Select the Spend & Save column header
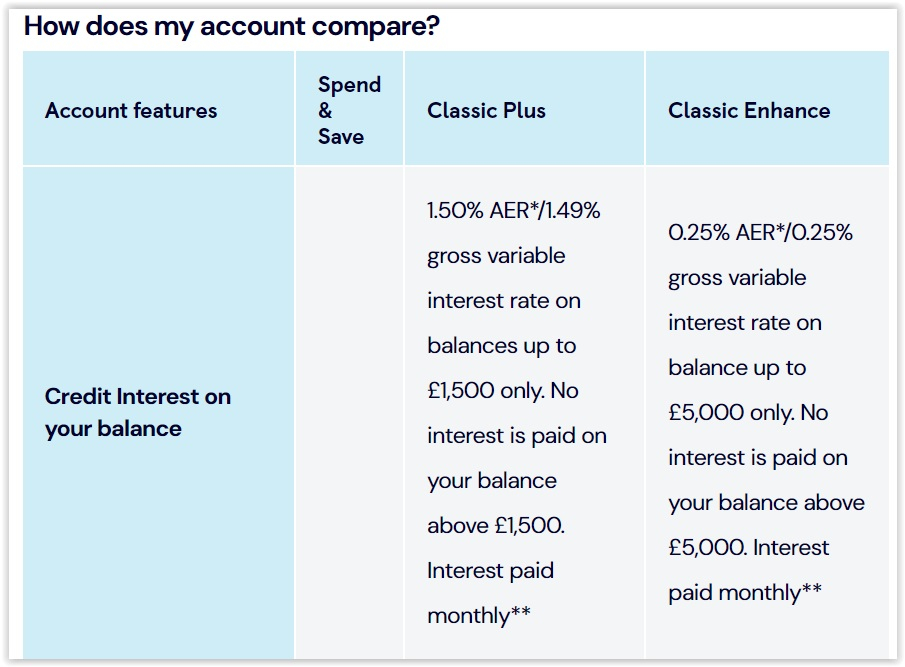 point(349,108)
